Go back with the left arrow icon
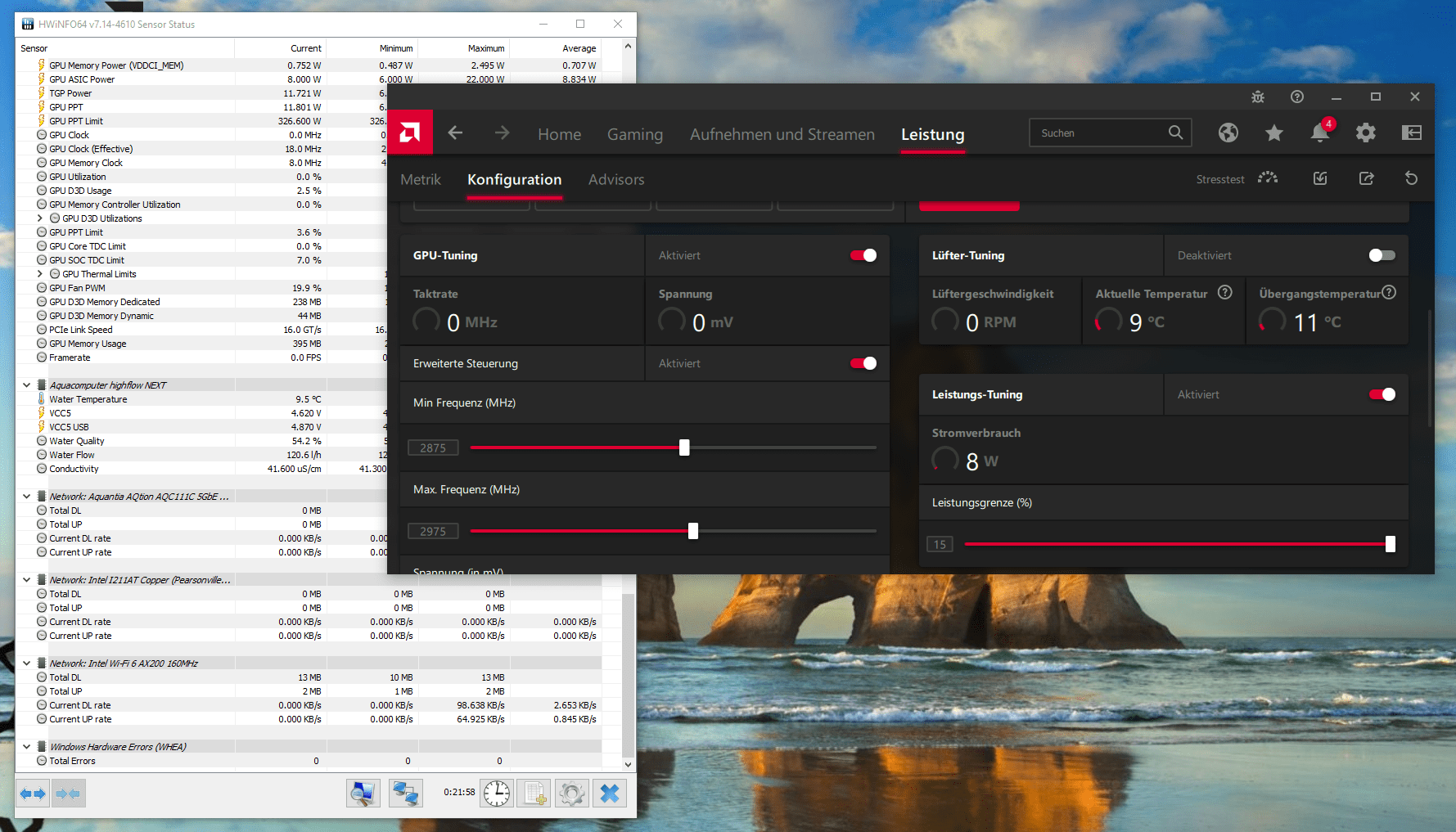The image size is (1456, 832). tap(456, 133)
